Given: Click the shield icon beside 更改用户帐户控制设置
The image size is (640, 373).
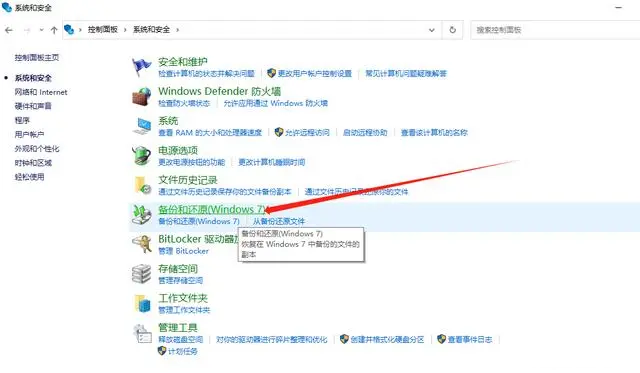Looking at the screenshot, I should click(x=271, y=73).
